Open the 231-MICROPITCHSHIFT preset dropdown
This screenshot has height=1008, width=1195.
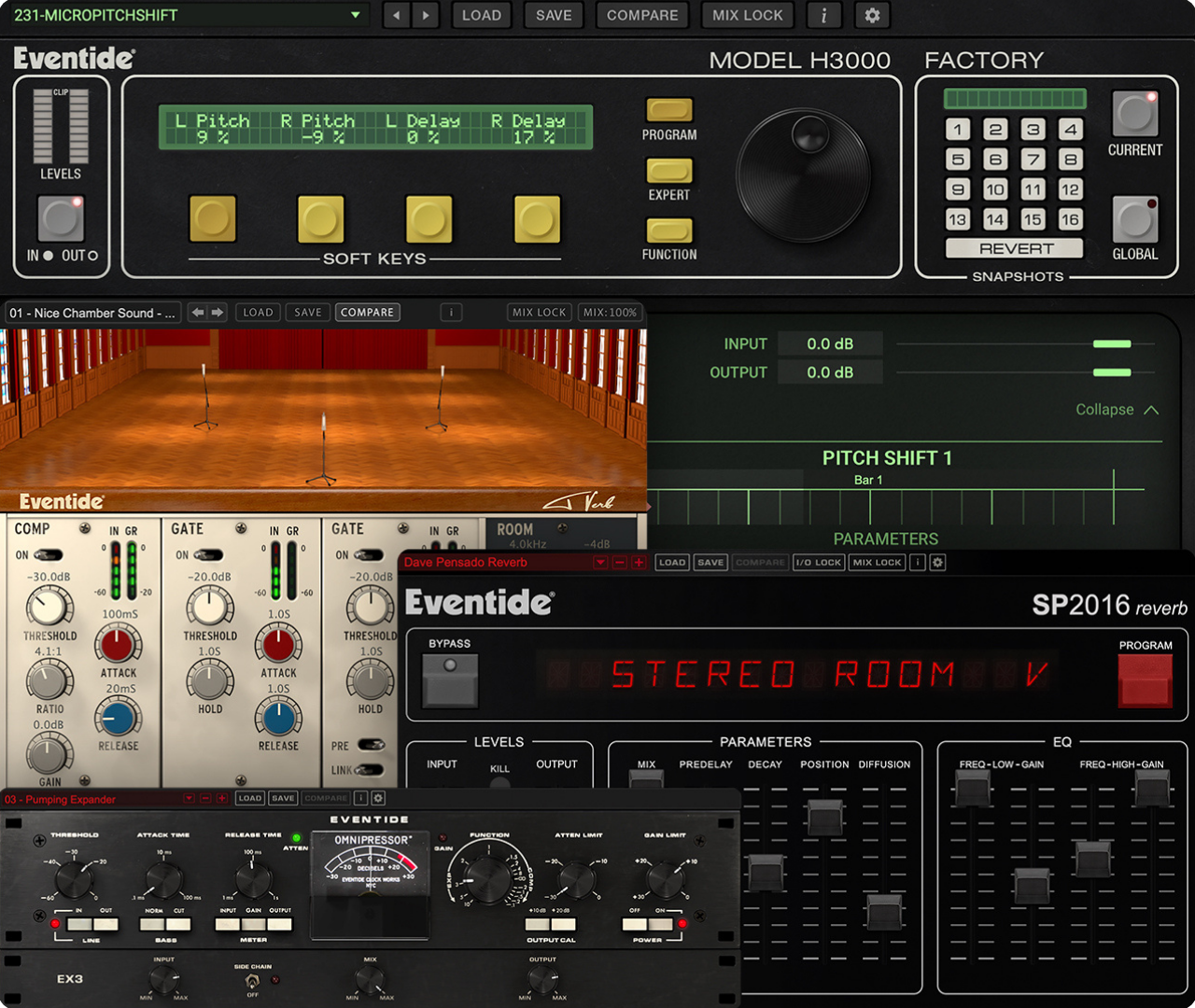point(355,15)
